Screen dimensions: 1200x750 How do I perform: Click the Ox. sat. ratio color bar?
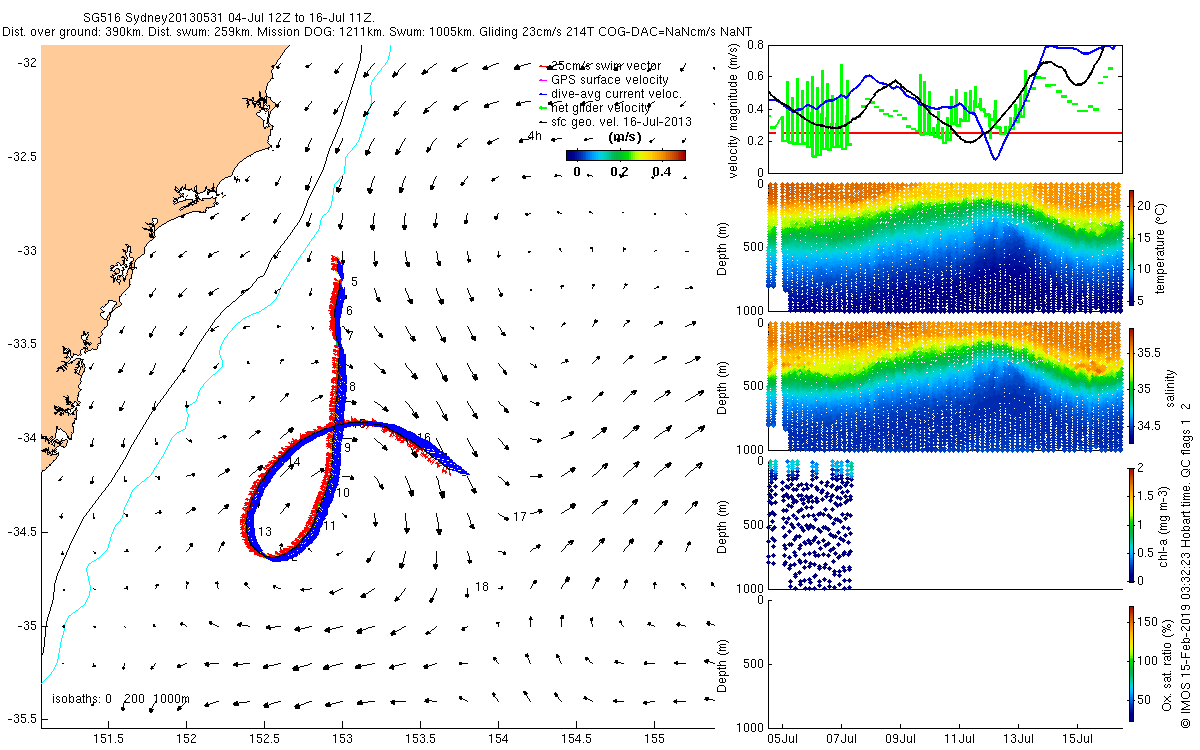point(1133,662)
